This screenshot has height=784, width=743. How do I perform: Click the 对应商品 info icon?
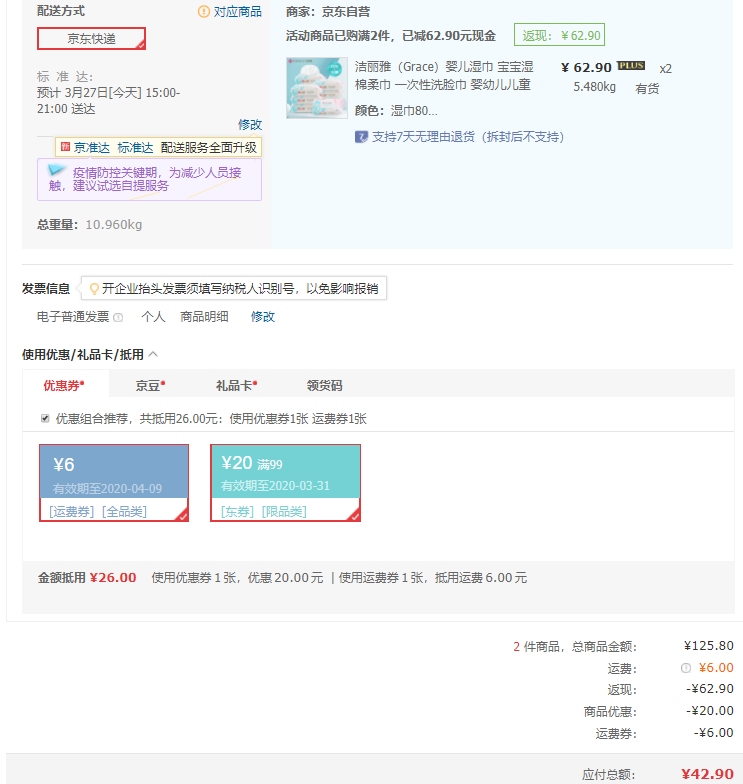204,11
